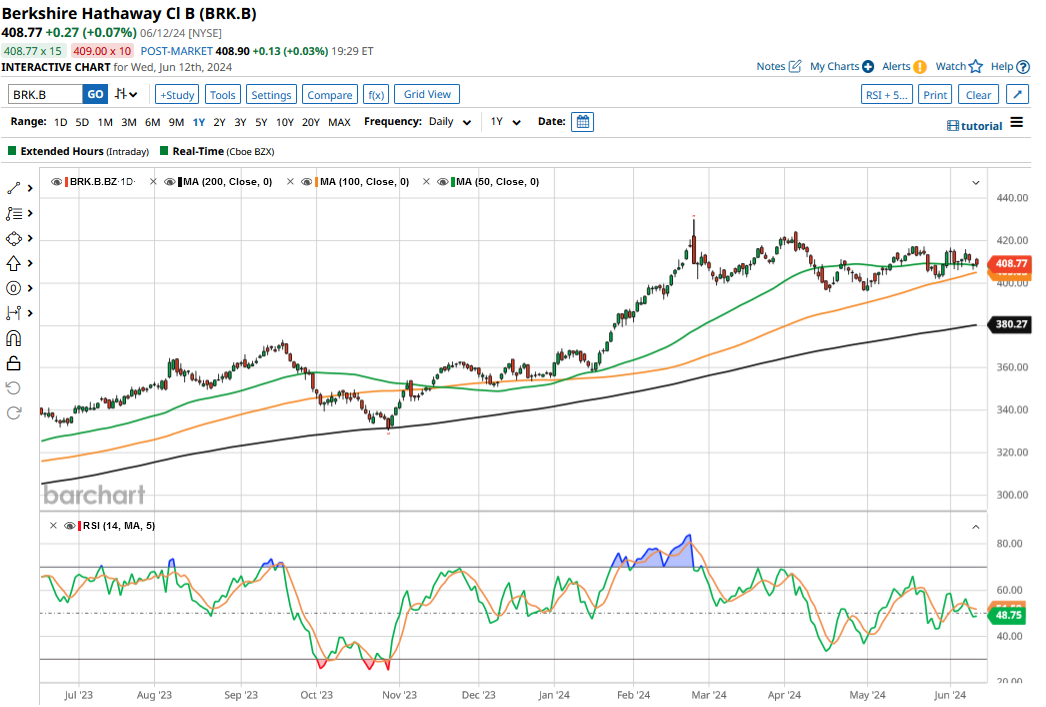Select the up arrow shape tool
Screen dimensions: 1046x707
14,263
